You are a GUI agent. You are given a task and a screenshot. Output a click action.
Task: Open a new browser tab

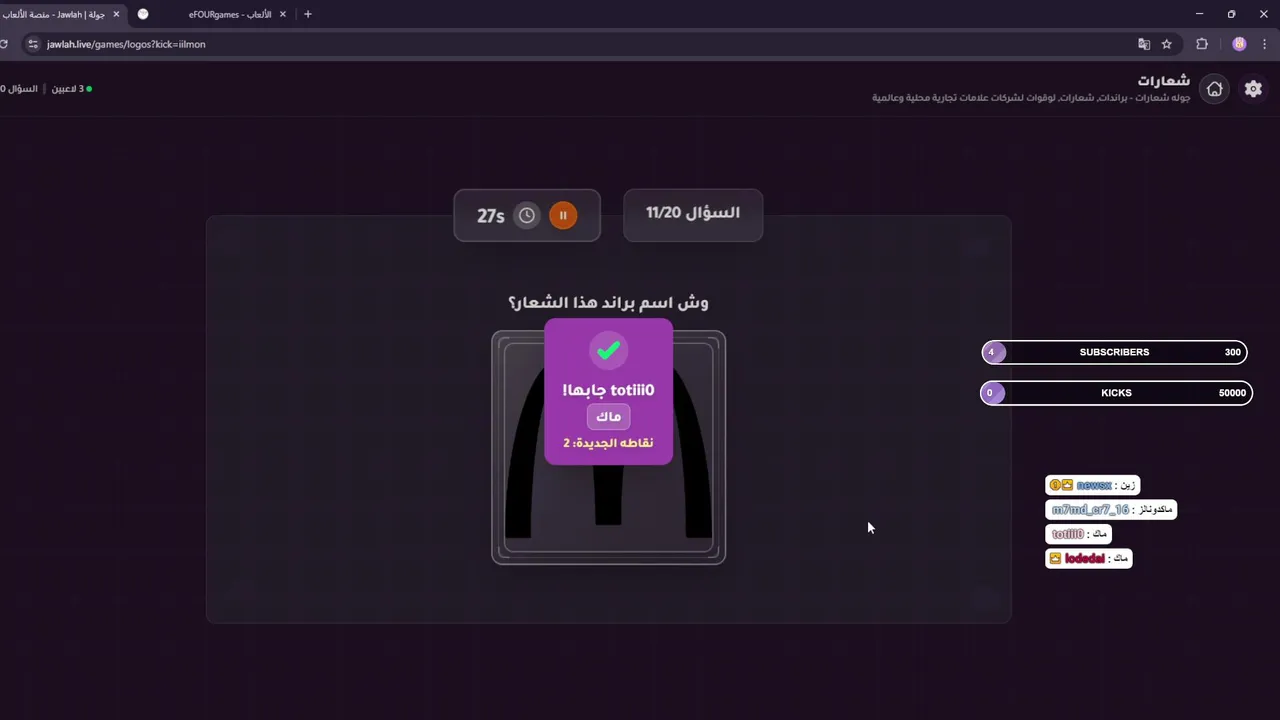click(307, 14)
